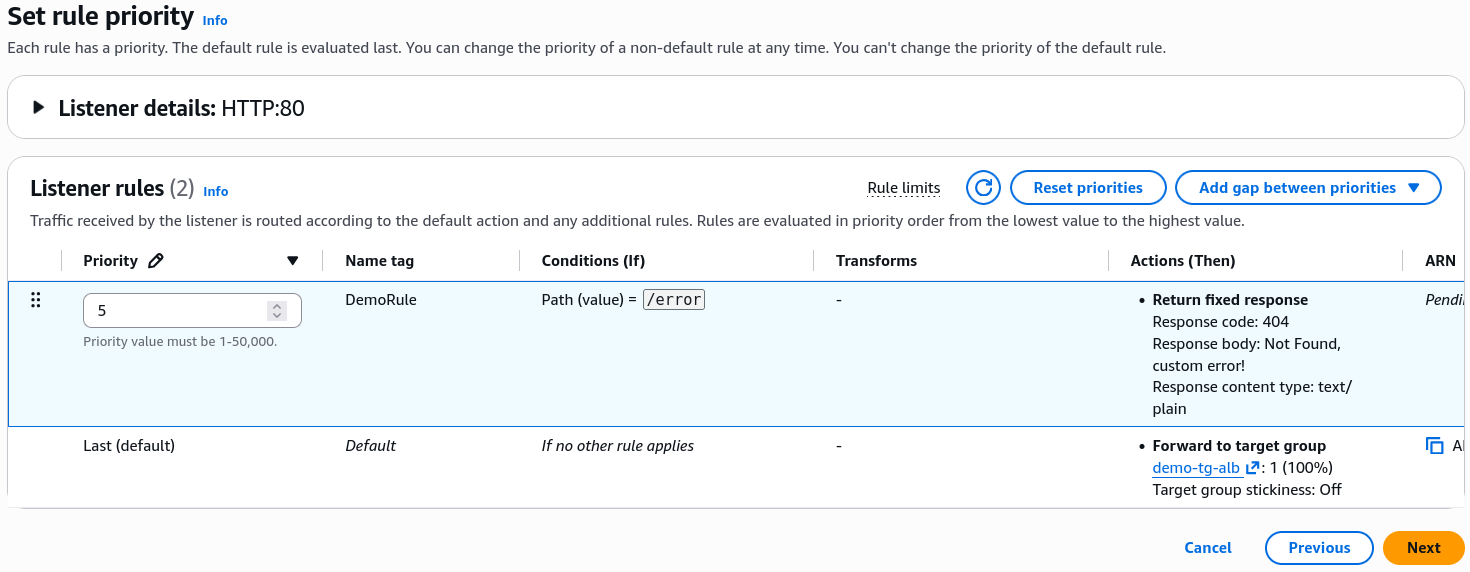
Task: Click the copy ARN icon in default rule row
Action: (x=1435, y=446)
